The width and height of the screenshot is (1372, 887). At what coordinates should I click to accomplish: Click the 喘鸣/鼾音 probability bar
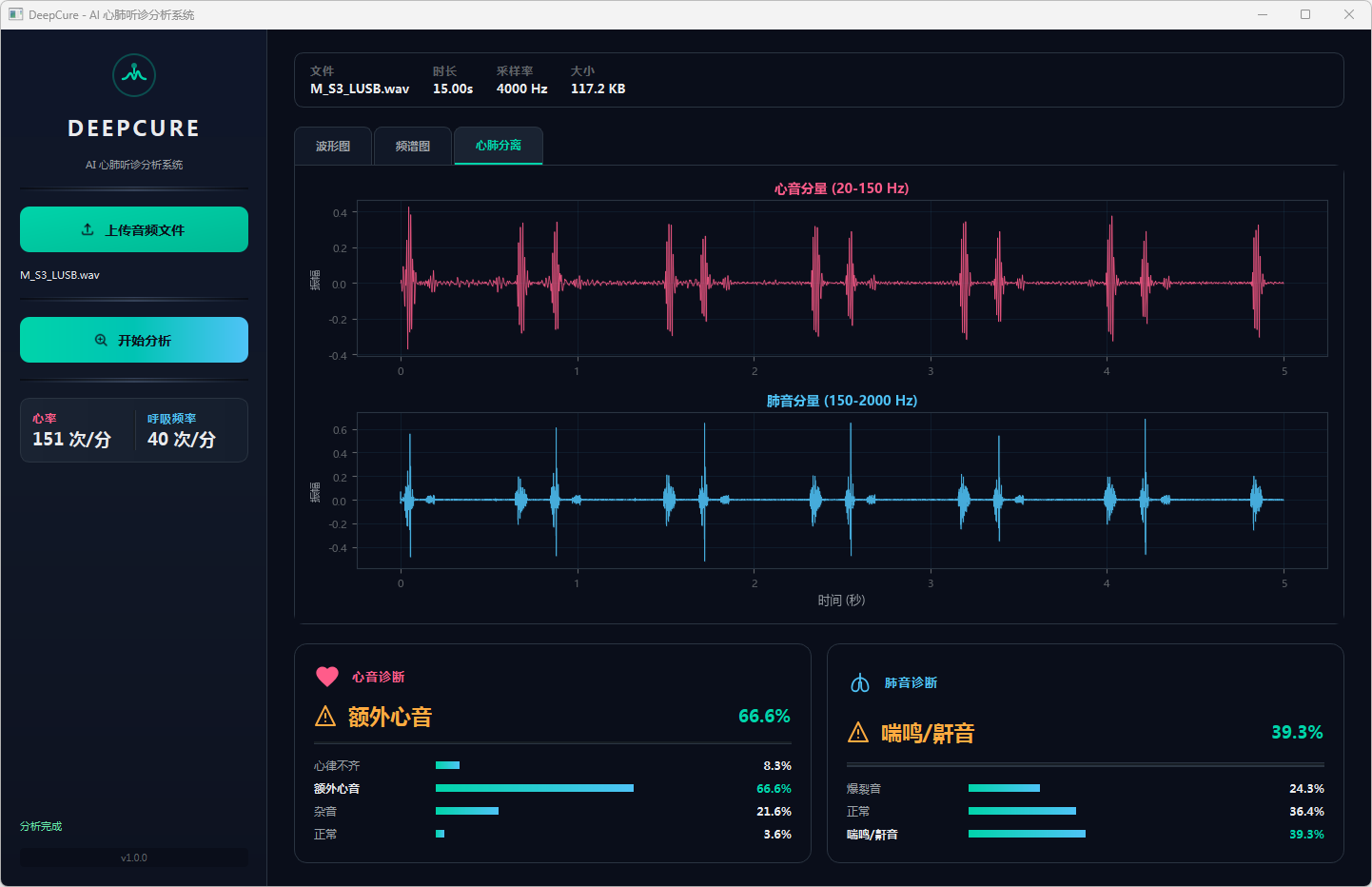(x=1027, y=834)
